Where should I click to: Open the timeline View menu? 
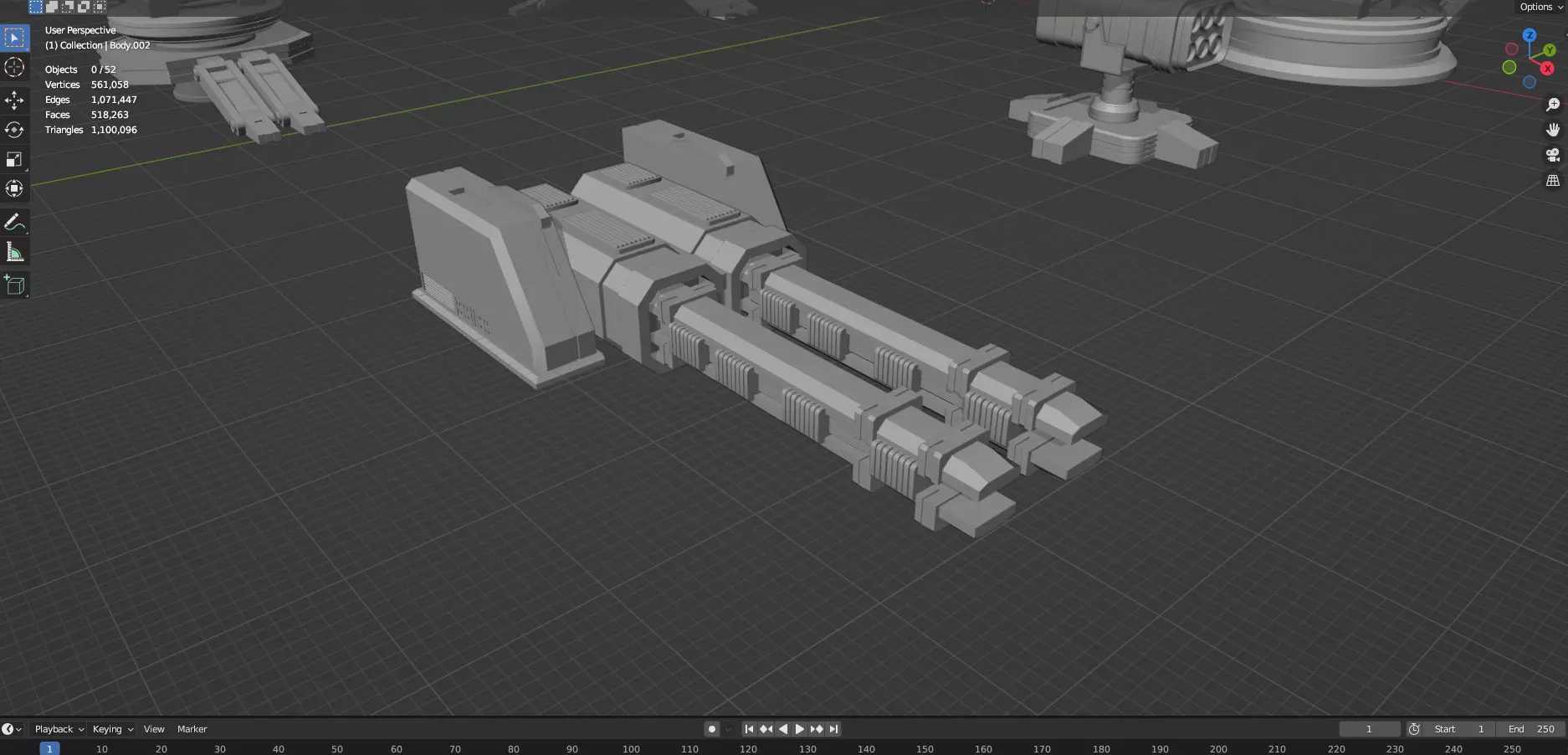click(154, 729)
